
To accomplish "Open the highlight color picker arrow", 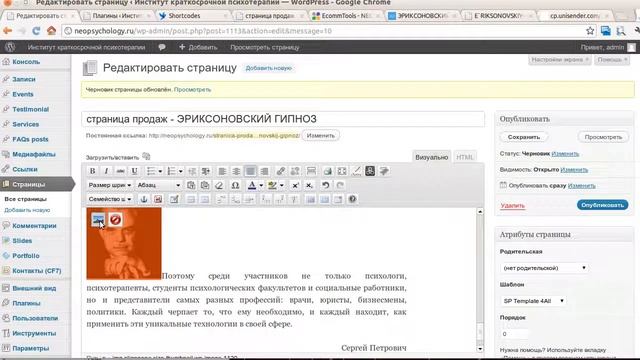I will tap(282, 186).
